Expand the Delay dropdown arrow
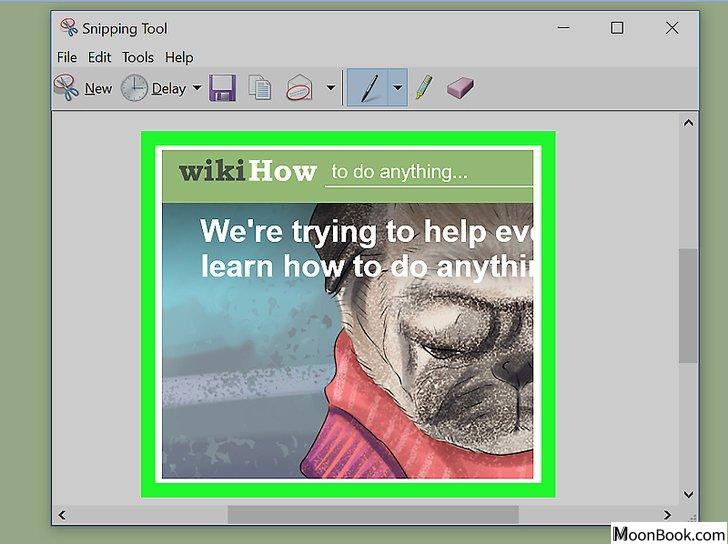Screen dimensions: 728x544 pos(197,87)
